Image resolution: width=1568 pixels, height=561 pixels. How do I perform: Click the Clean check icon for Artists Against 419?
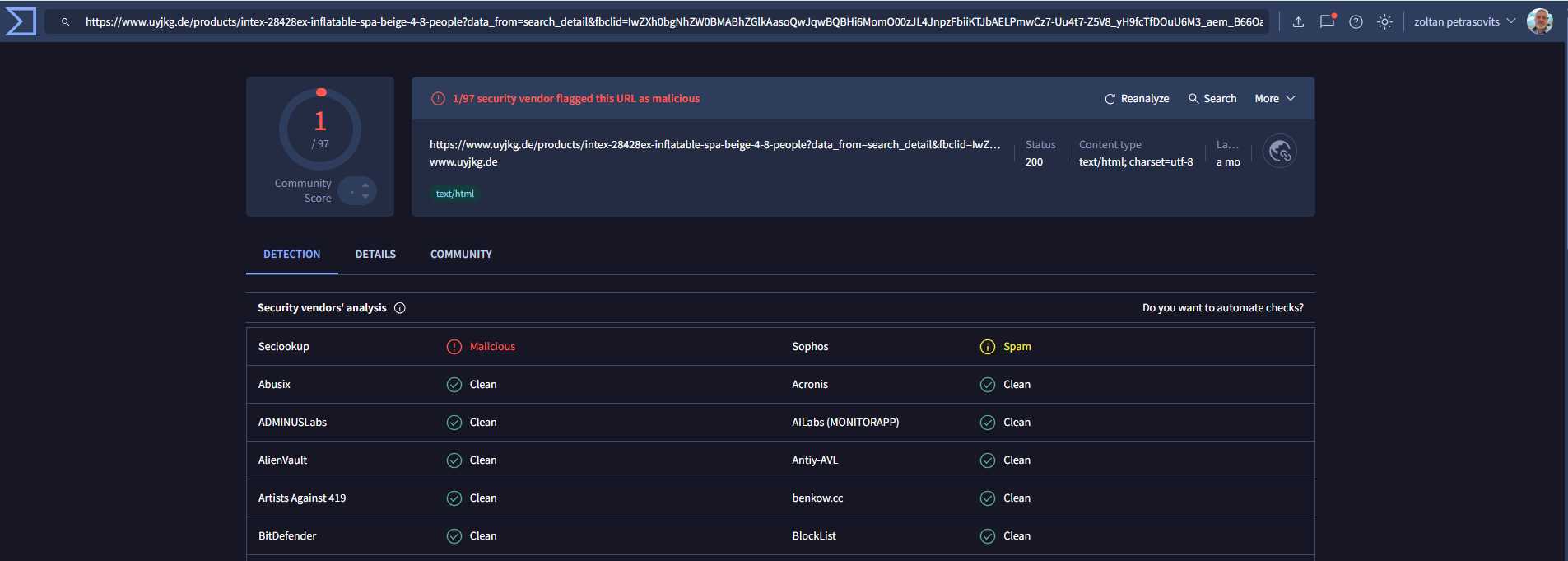(x=454, y=498)
